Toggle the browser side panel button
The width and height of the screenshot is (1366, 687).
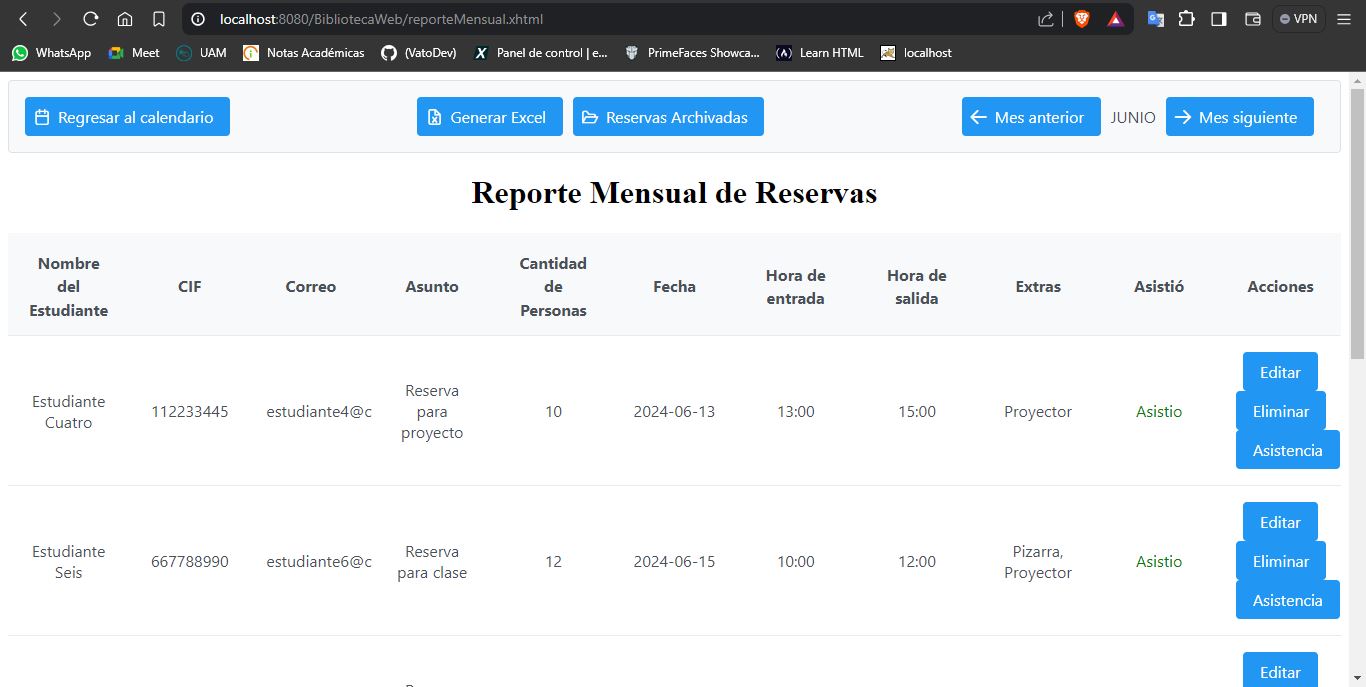coord(1217,18)
